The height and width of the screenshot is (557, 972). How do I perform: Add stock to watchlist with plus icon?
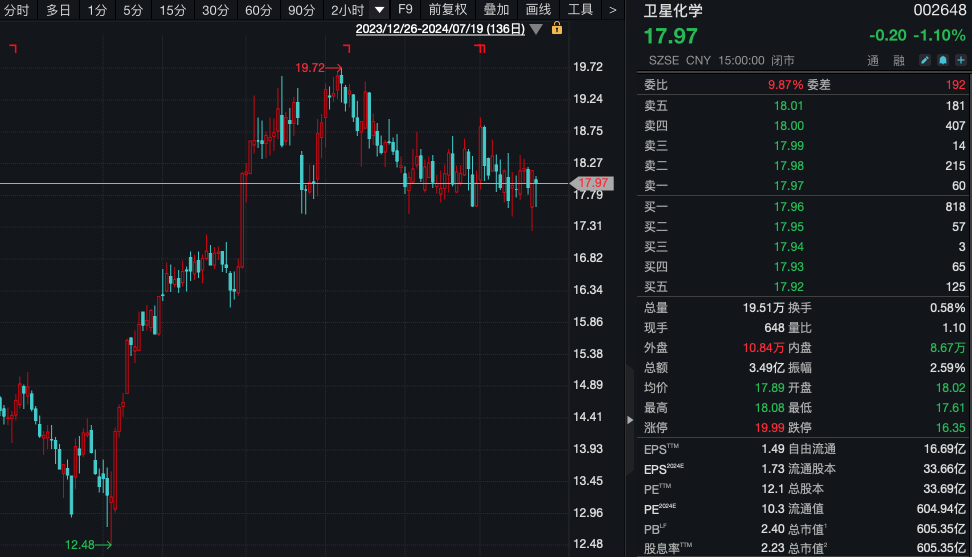coord(960,60)
